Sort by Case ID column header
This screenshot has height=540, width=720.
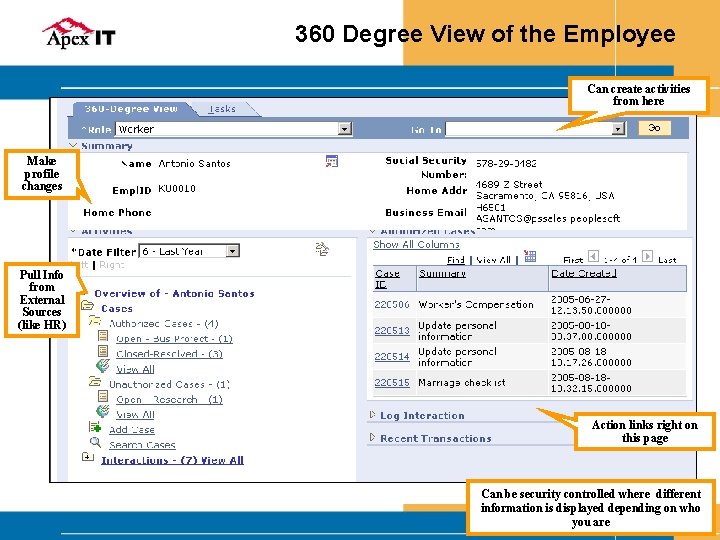click(387, 279)
